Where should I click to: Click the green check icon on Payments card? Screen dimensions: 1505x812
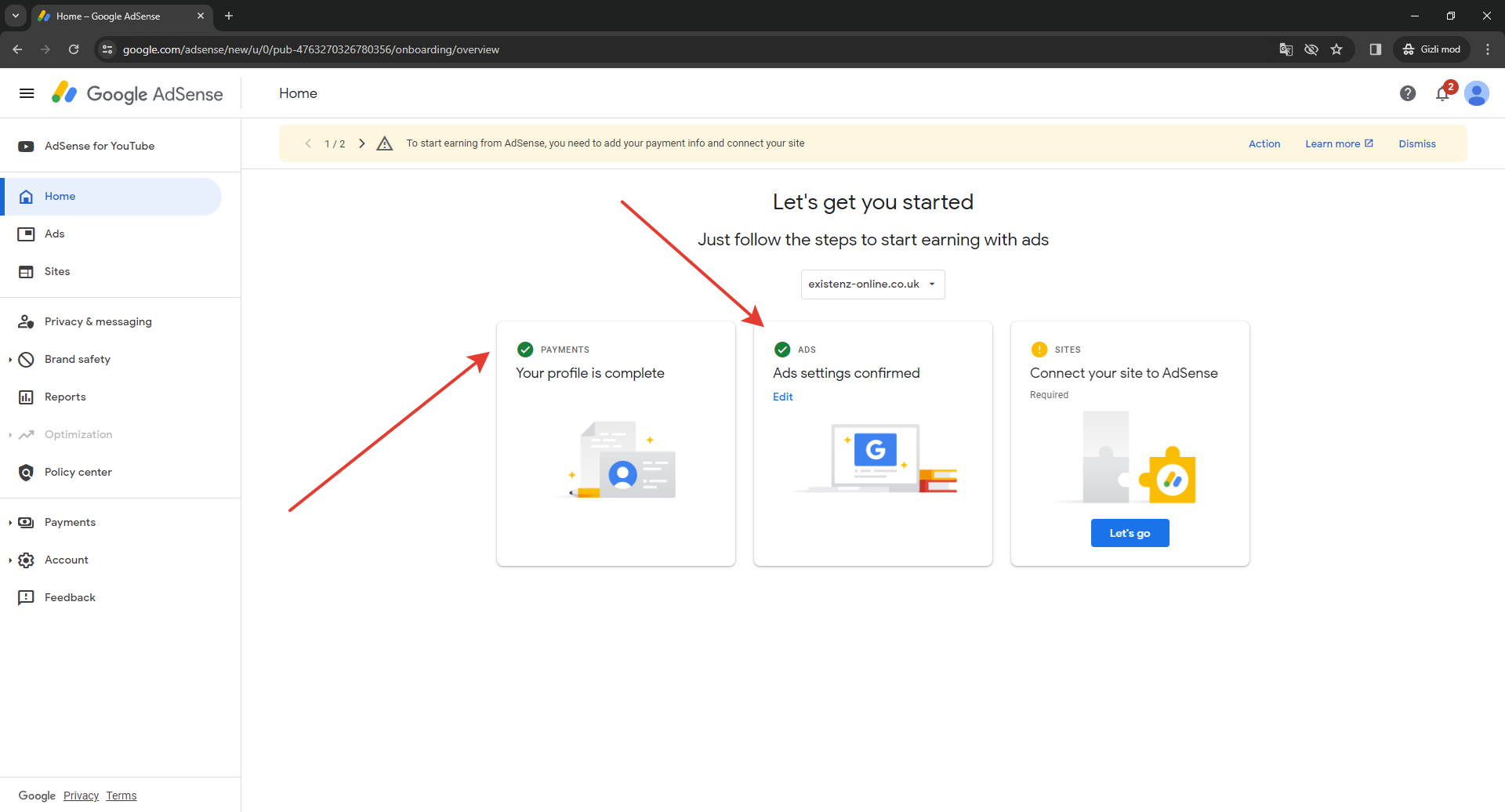tap(525, 350)
